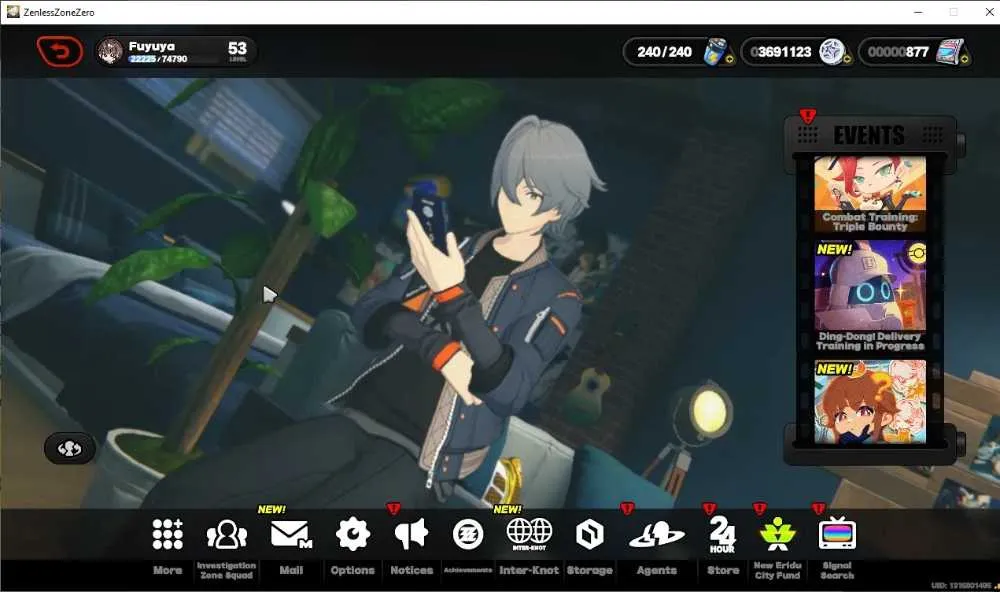
Task: View Notices megaphone icon
Action: tap(411, 534)
